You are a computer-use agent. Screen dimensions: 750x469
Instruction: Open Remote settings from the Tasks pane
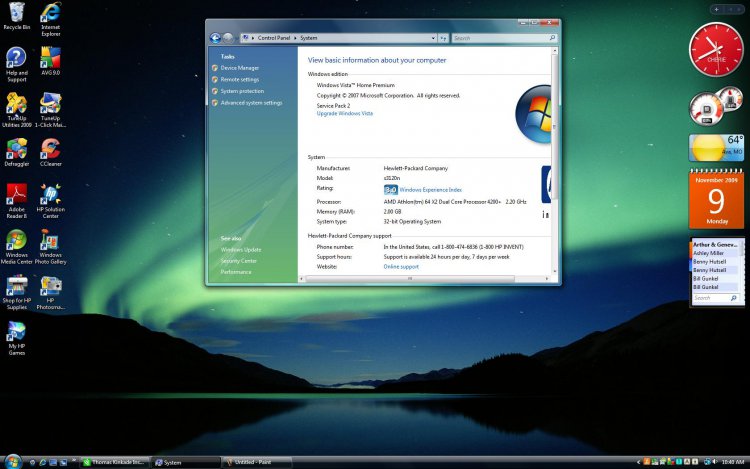pos(240,79)
